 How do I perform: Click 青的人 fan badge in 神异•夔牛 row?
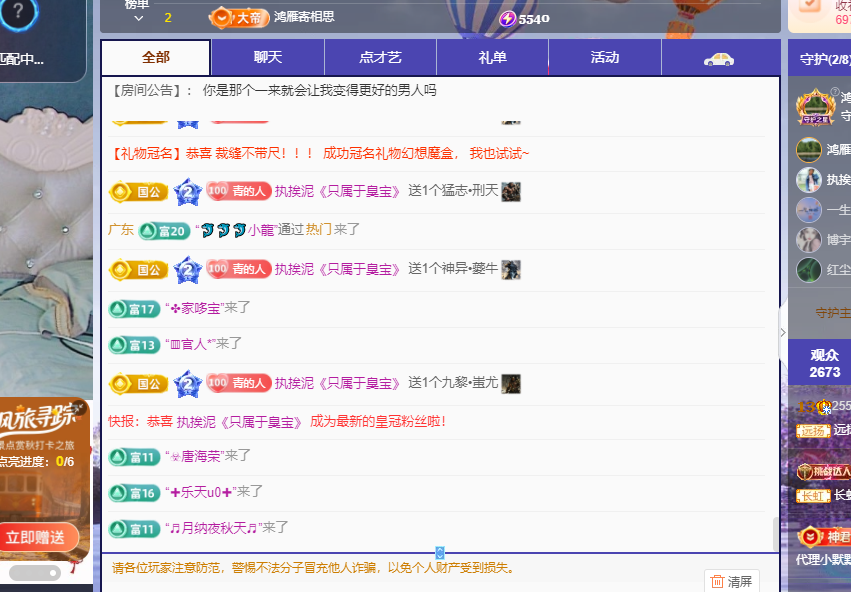point(239,269)
